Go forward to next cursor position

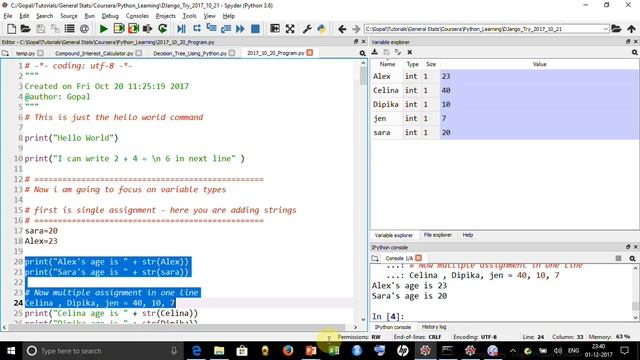356,29
